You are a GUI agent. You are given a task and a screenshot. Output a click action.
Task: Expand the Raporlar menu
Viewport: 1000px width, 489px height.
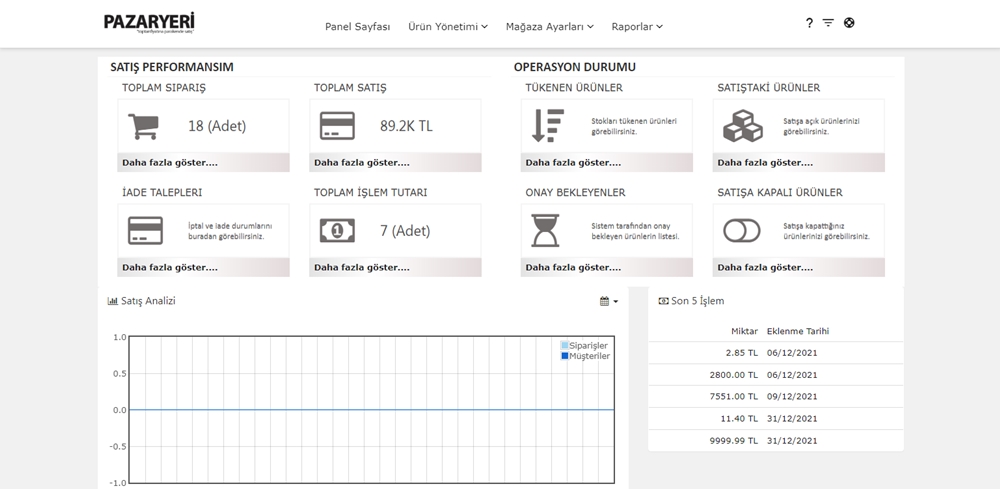[636, 27]
